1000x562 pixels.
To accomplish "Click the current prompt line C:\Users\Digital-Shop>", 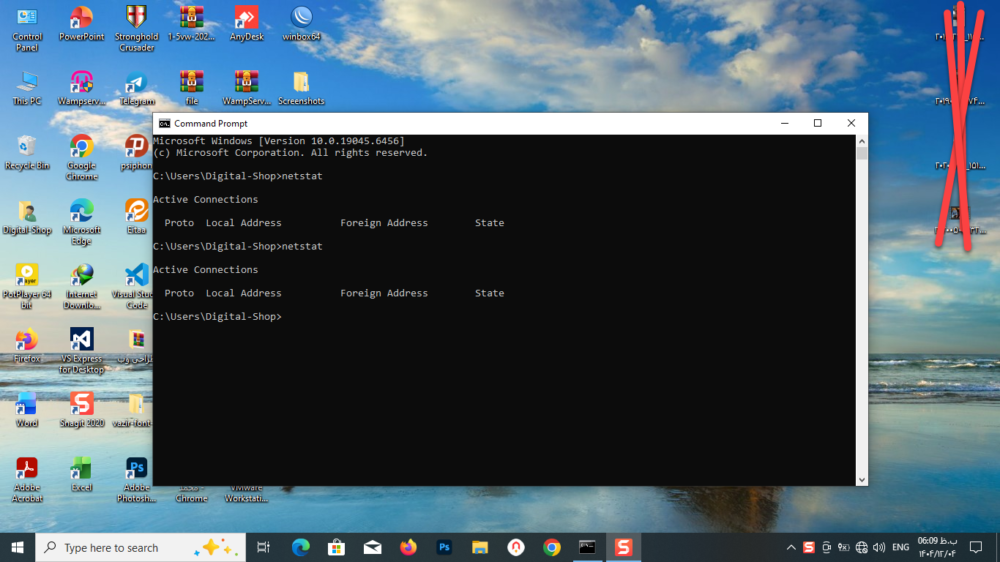I will 217,316.
